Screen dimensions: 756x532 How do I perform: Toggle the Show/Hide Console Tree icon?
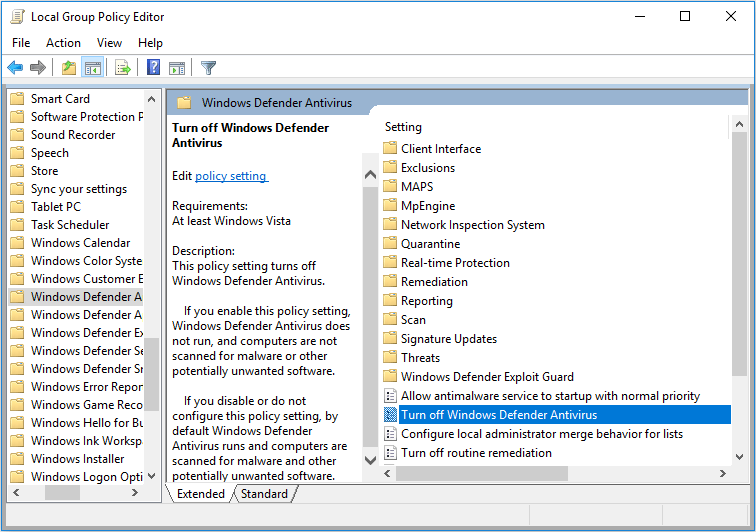point(93,68)
